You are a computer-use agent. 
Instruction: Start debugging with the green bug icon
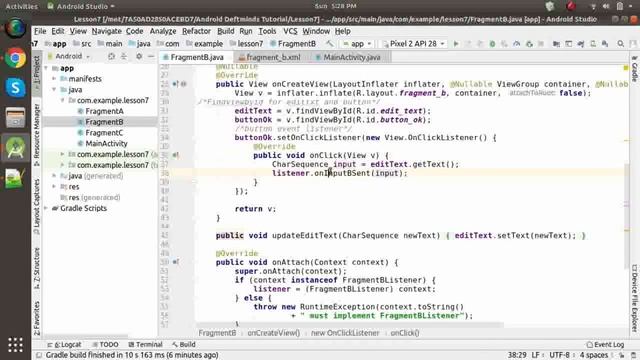(492, 44)
